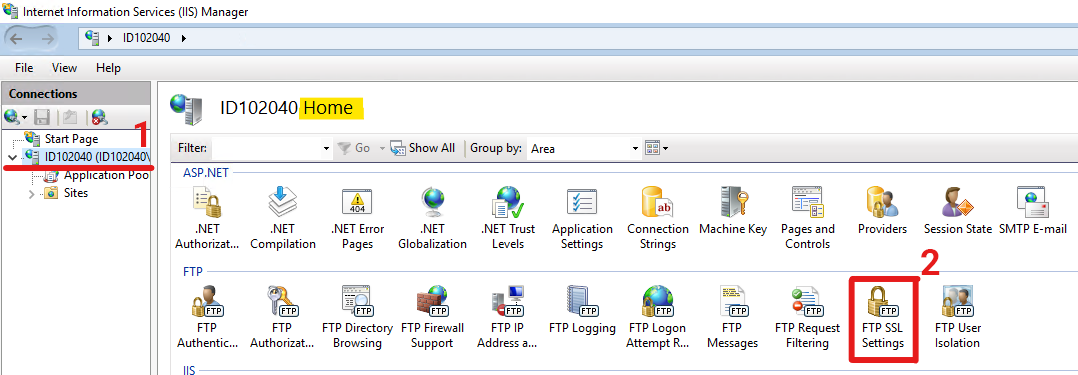Open FTP Messages feature
This screenshot has height=375, width=1078.
pos(733,317)
